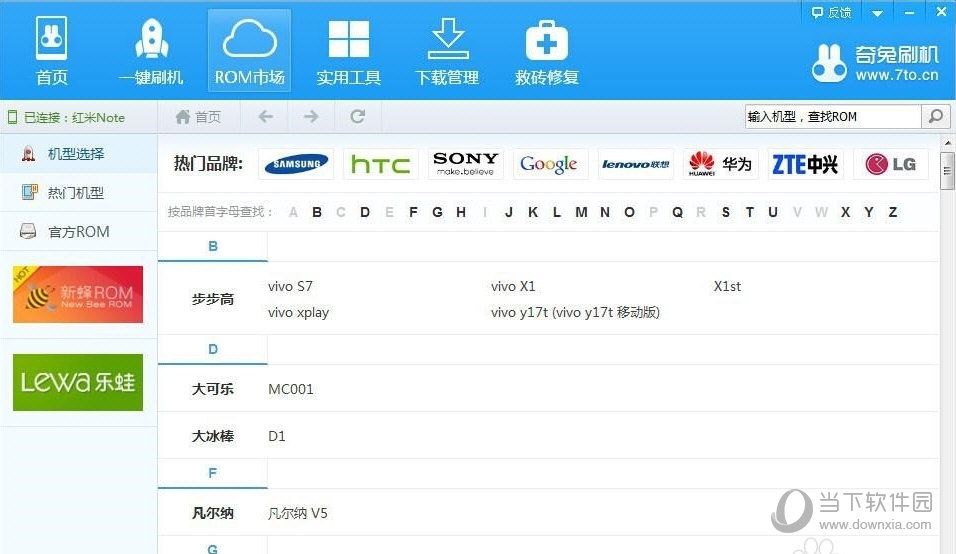Filter brands by letter Y
956x554 pixels.
coord(869,212)
